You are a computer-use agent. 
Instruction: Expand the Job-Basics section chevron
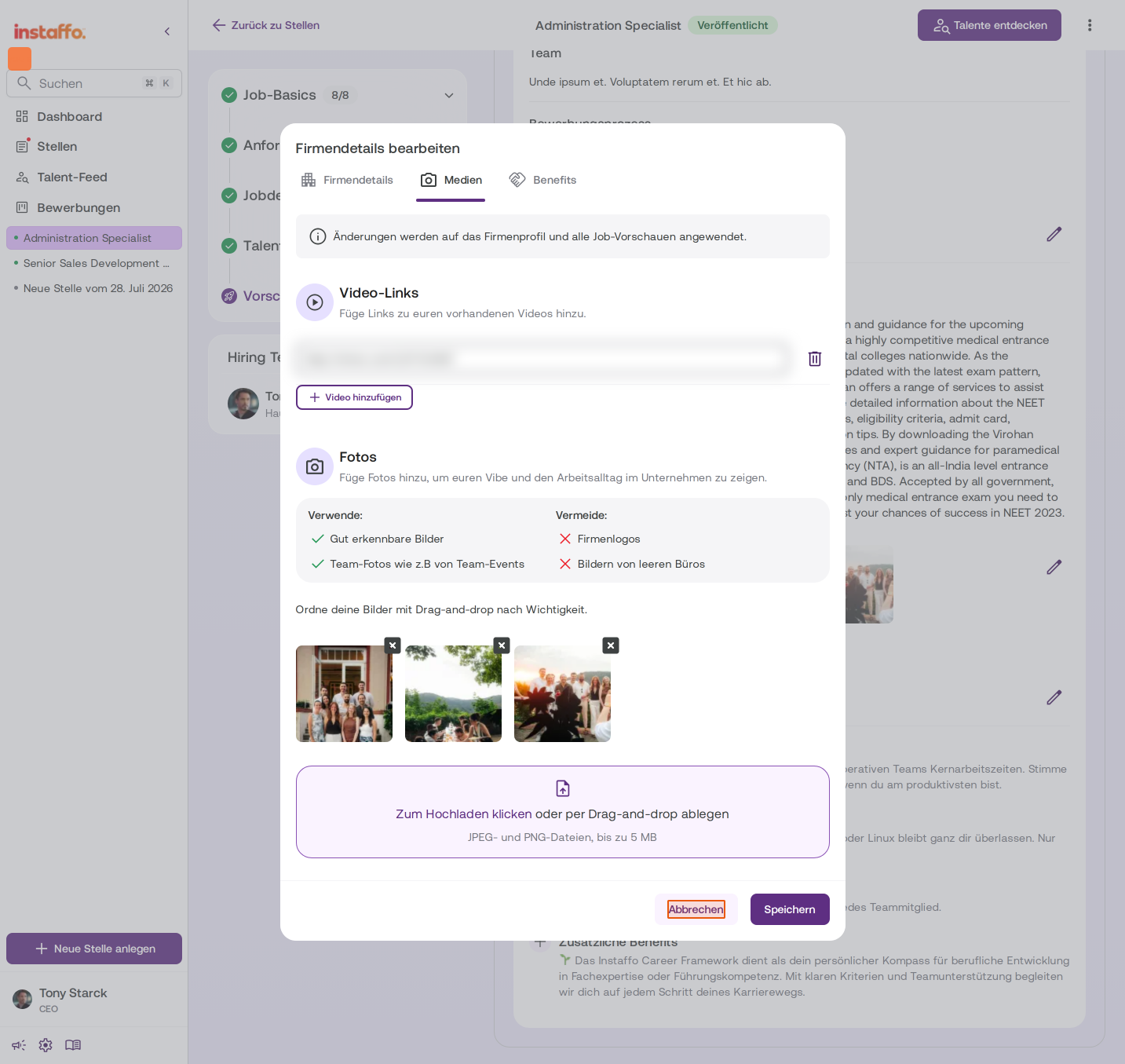tap(449, 95)
